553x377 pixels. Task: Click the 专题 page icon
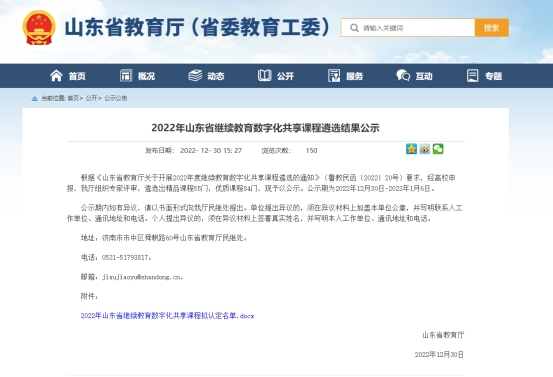point(473,75)
